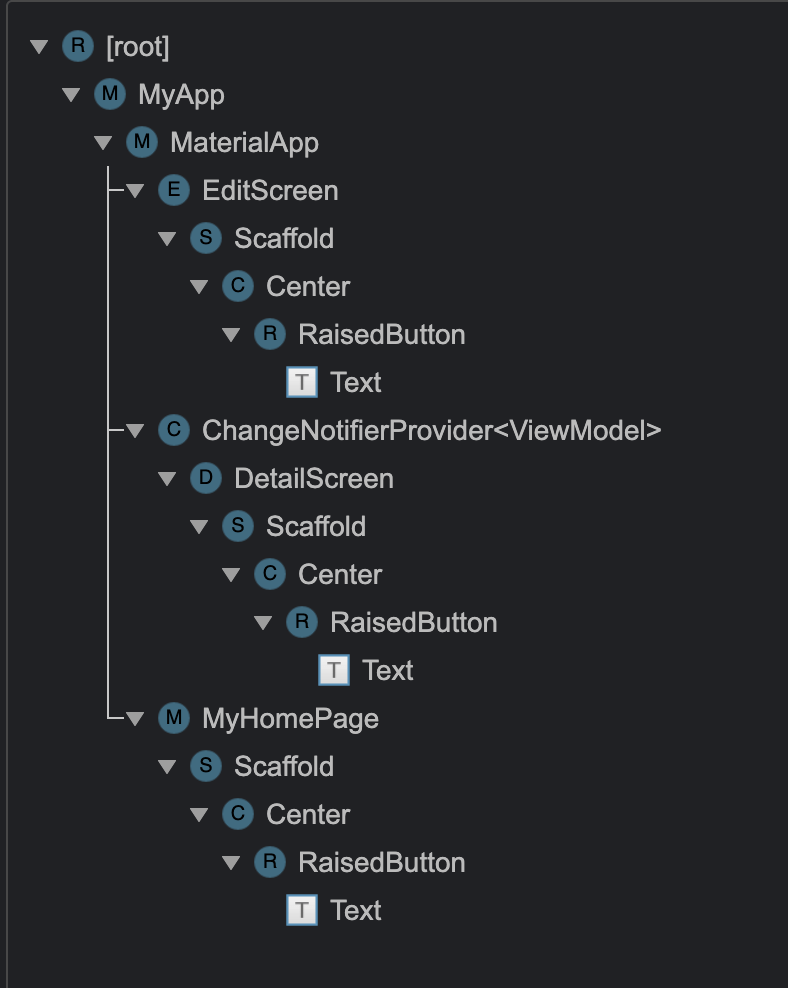Click the S icon under EditScreen
The width and height of the screenshot is (788, 988).
205,238
